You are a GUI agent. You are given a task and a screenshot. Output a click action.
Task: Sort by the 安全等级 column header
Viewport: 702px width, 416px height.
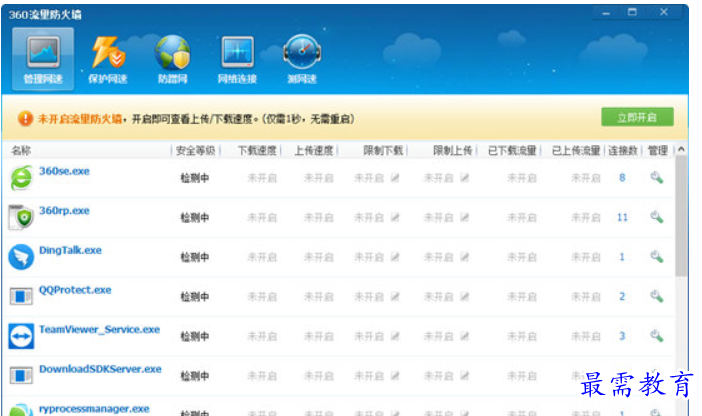tap(196, 150)
